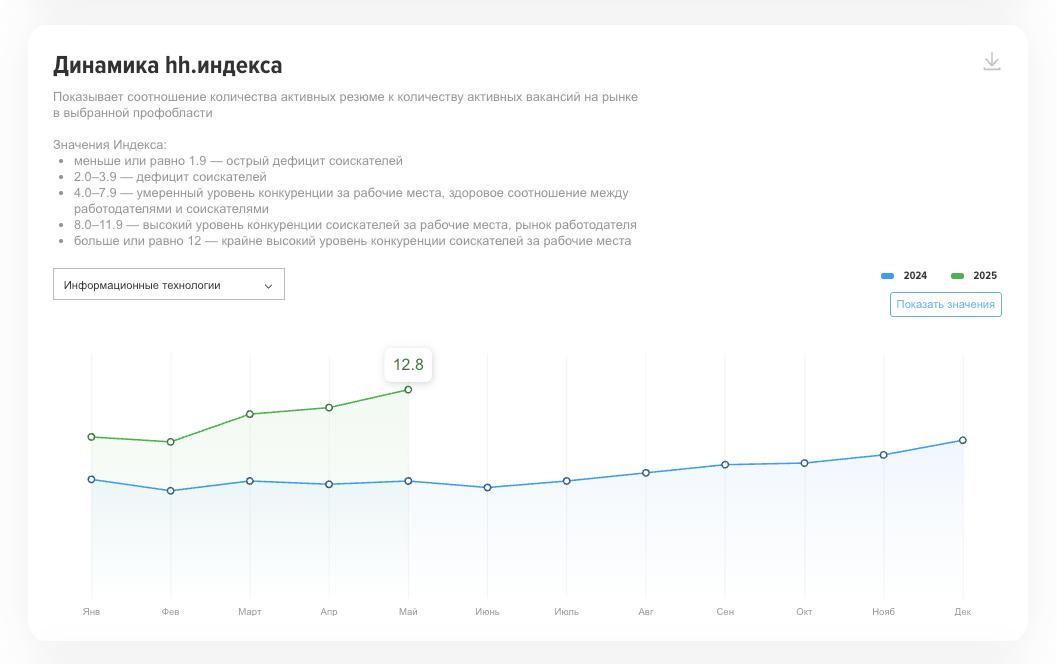Click the green 2025 legend swatch
Screen dimensions: 1057x664
click(x=957, y=276)
